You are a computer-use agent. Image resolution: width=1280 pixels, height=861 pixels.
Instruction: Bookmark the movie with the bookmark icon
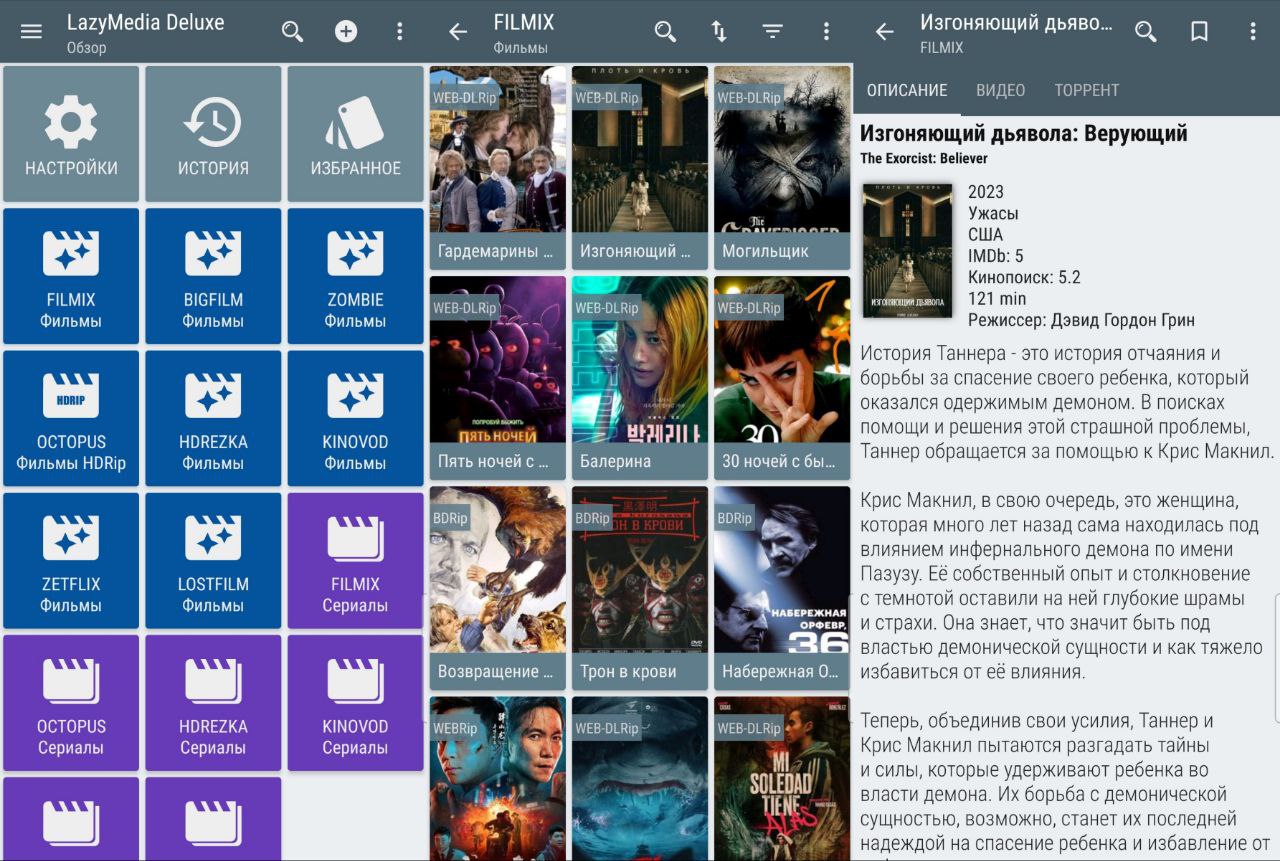(1199, 31)
